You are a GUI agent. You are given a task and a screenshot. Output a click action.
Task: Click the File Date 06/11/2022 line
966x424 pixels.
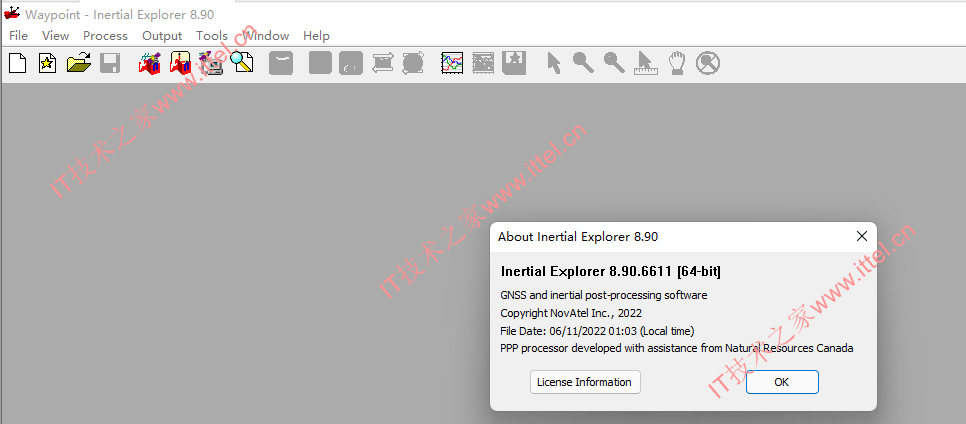point(597,331)
